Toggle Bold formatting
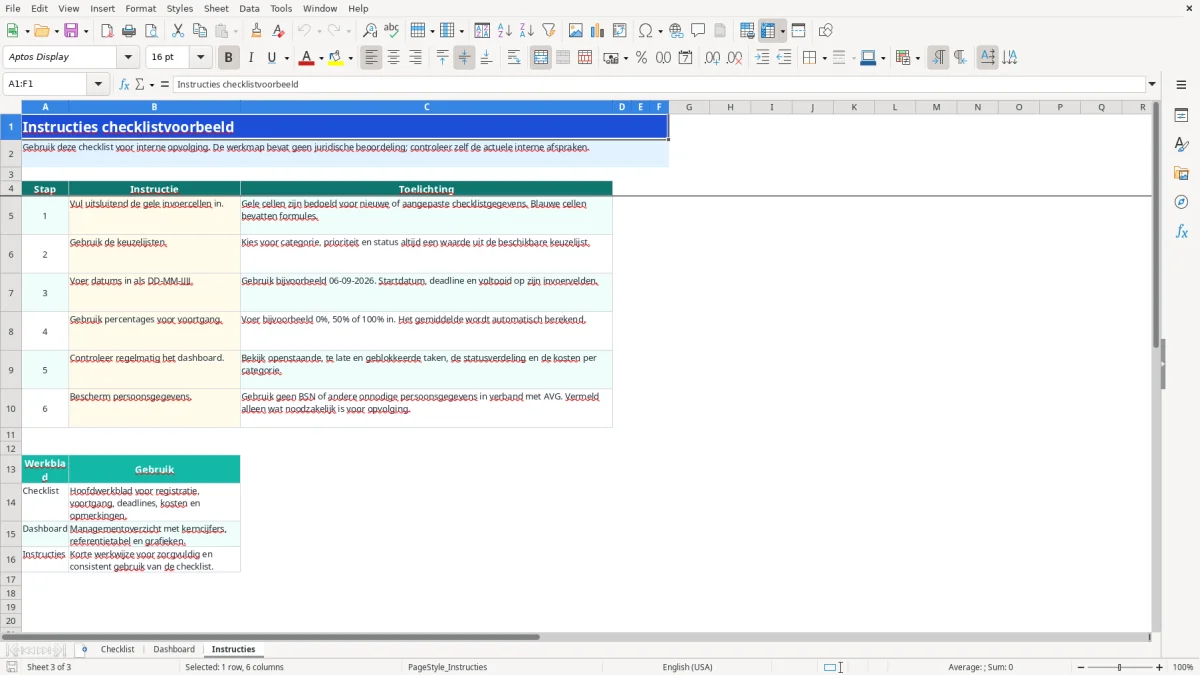This screenshot has width=1200, height=675. click(228, 58)
